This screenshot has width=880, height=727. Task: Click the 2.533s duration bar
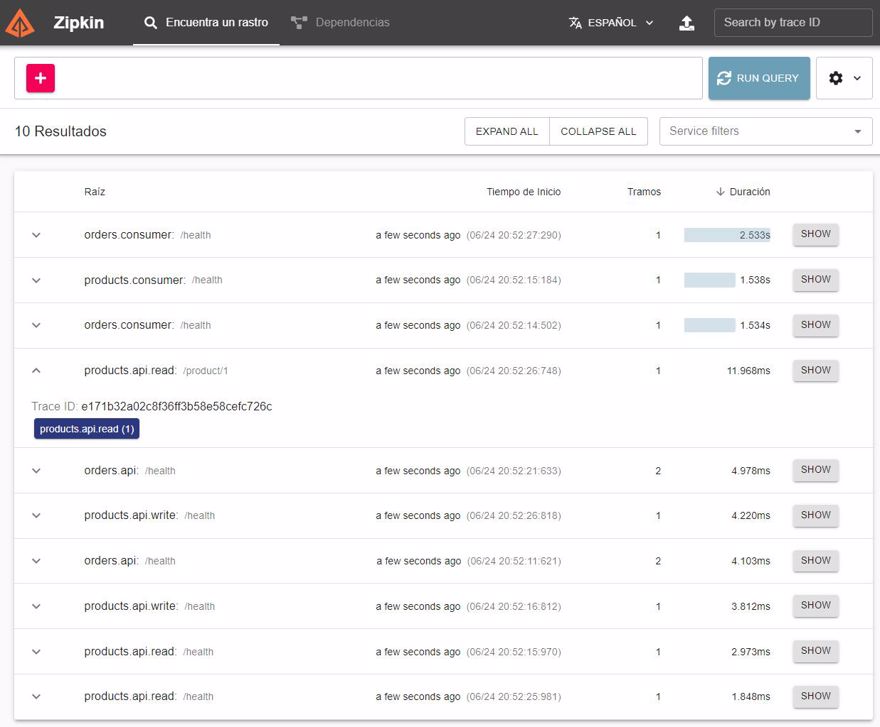tap(727, 235)
